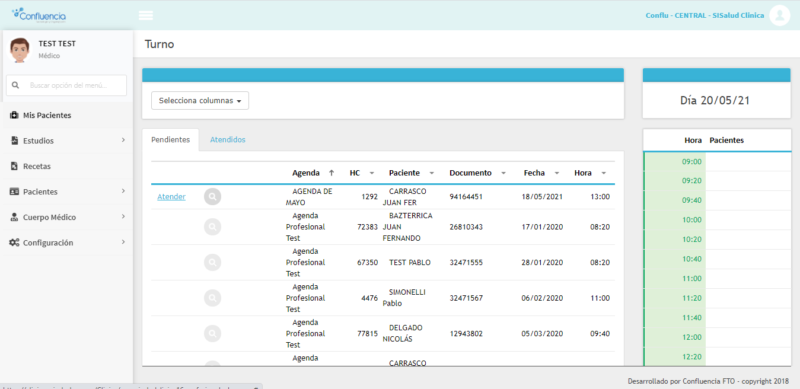800x389 pixels.
Task: Open the hamburger menu toggle
Action: pos(146,15)
